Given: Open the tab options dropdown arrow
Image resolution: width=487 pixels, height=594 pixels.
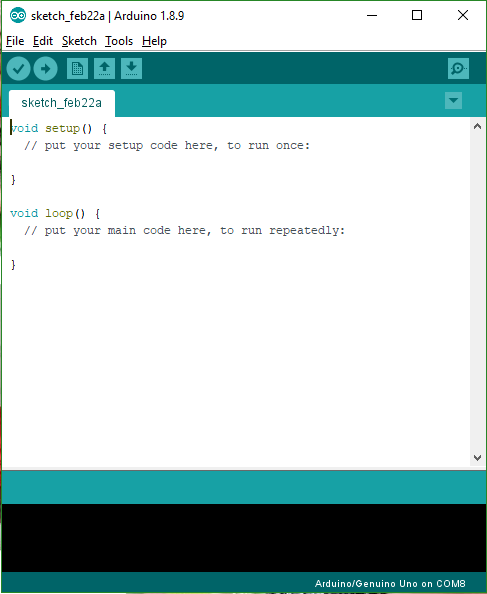Looking at the screenshot, I should pos(453,101).
